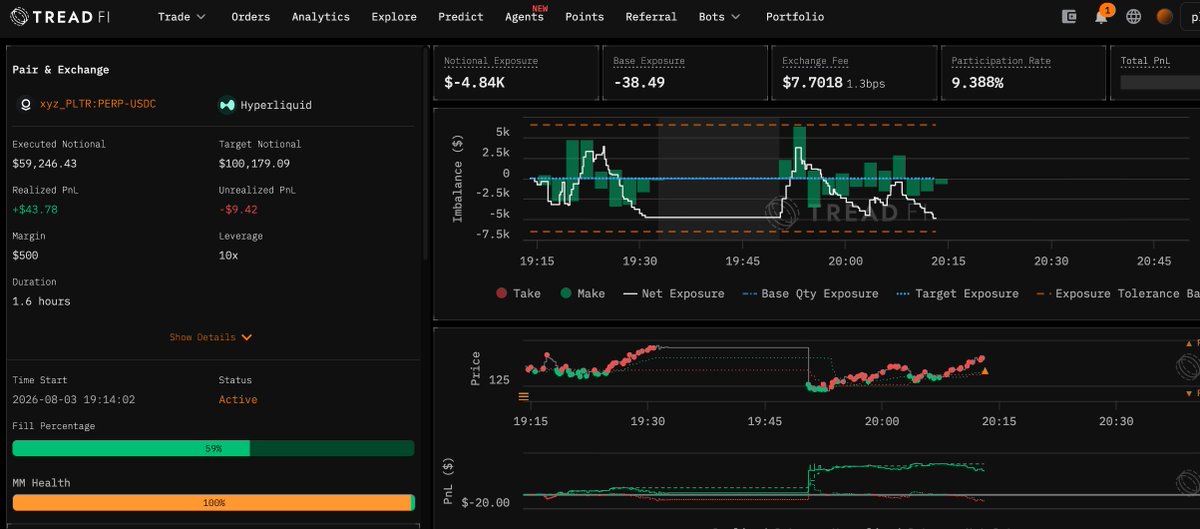The width and height of the screenshot is (1200, 529).
Task: Open the globe language selector
Action: 1133,17
